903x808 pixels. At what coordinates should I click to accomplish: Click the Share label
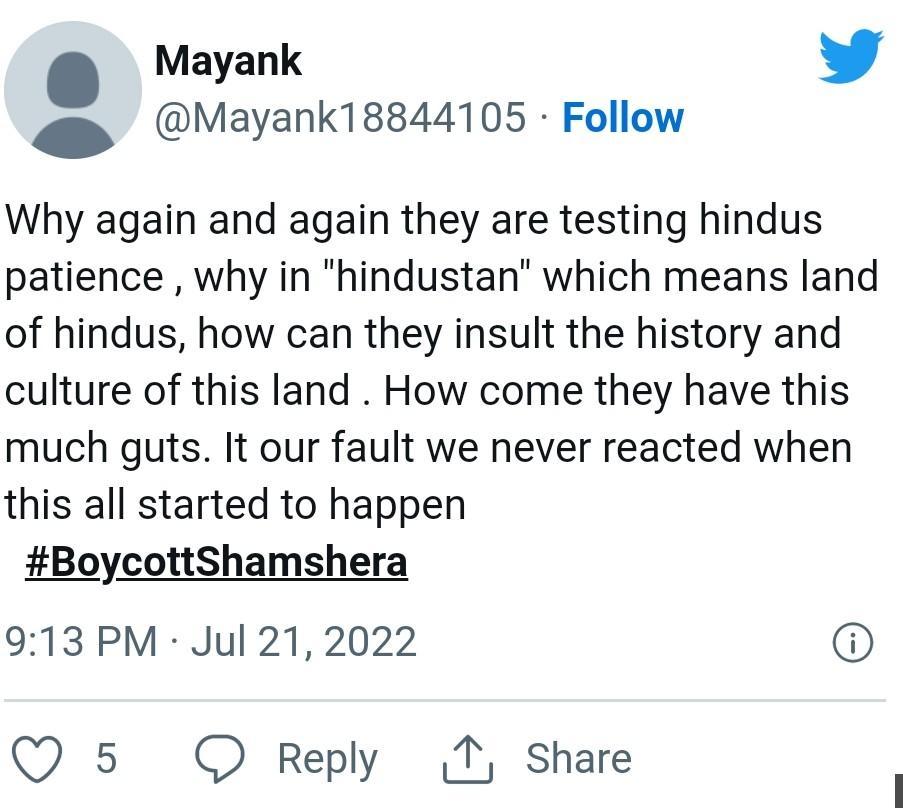click(578, 758)
